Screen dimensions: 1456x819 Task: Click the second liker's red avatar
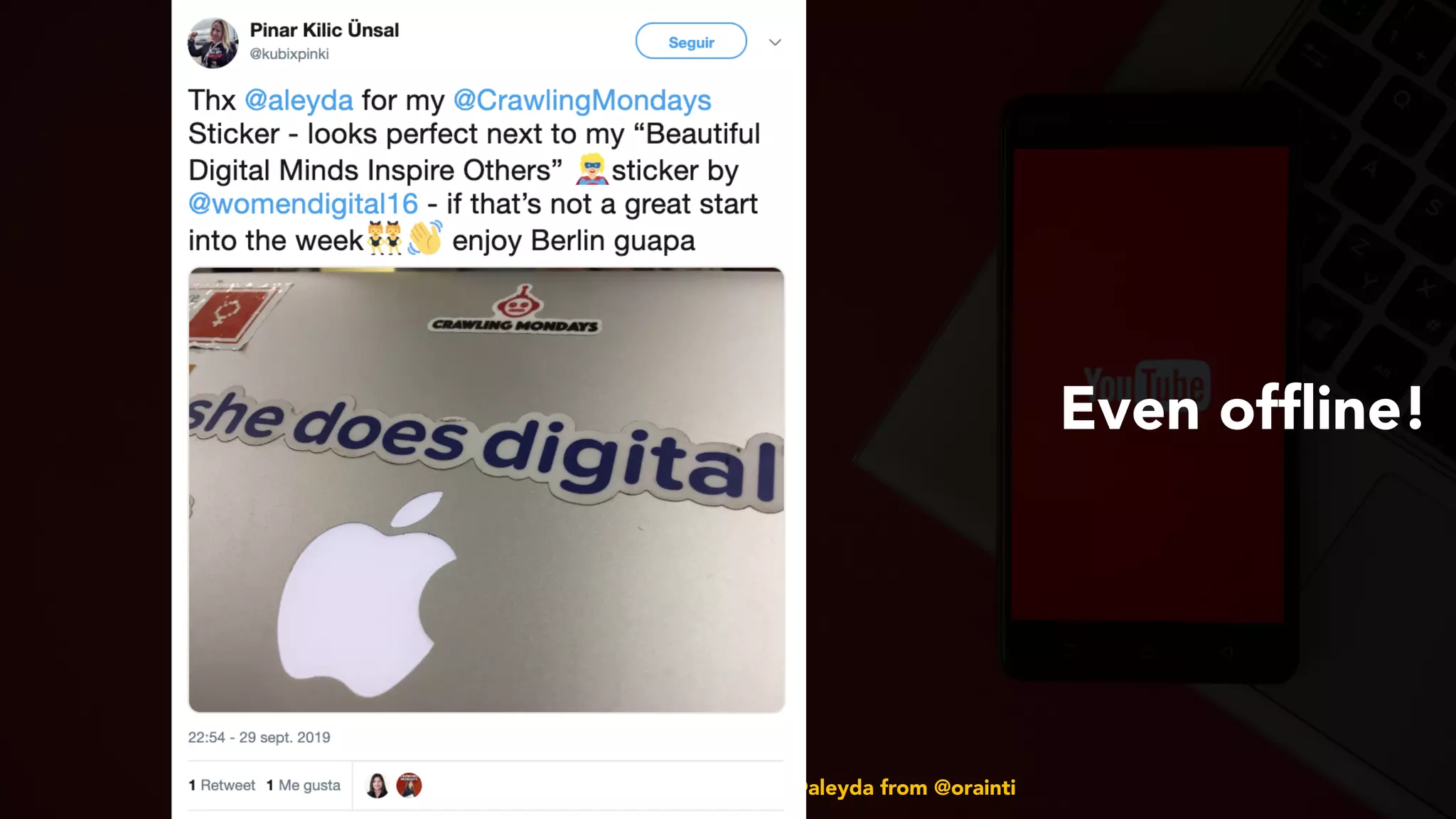409,785
